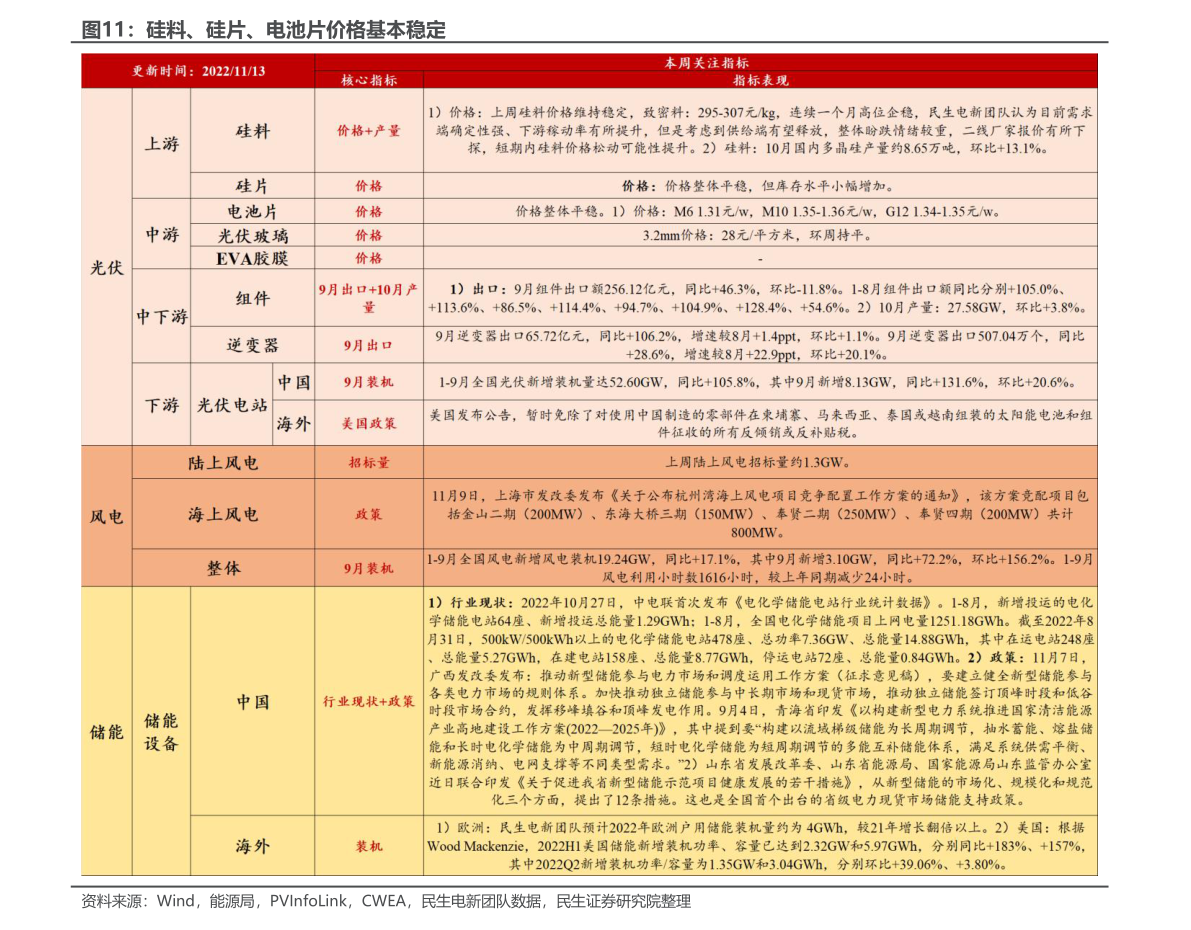
Task: Click the "价格" indicator in the 电池片 row
Action: tap(368, 211)
